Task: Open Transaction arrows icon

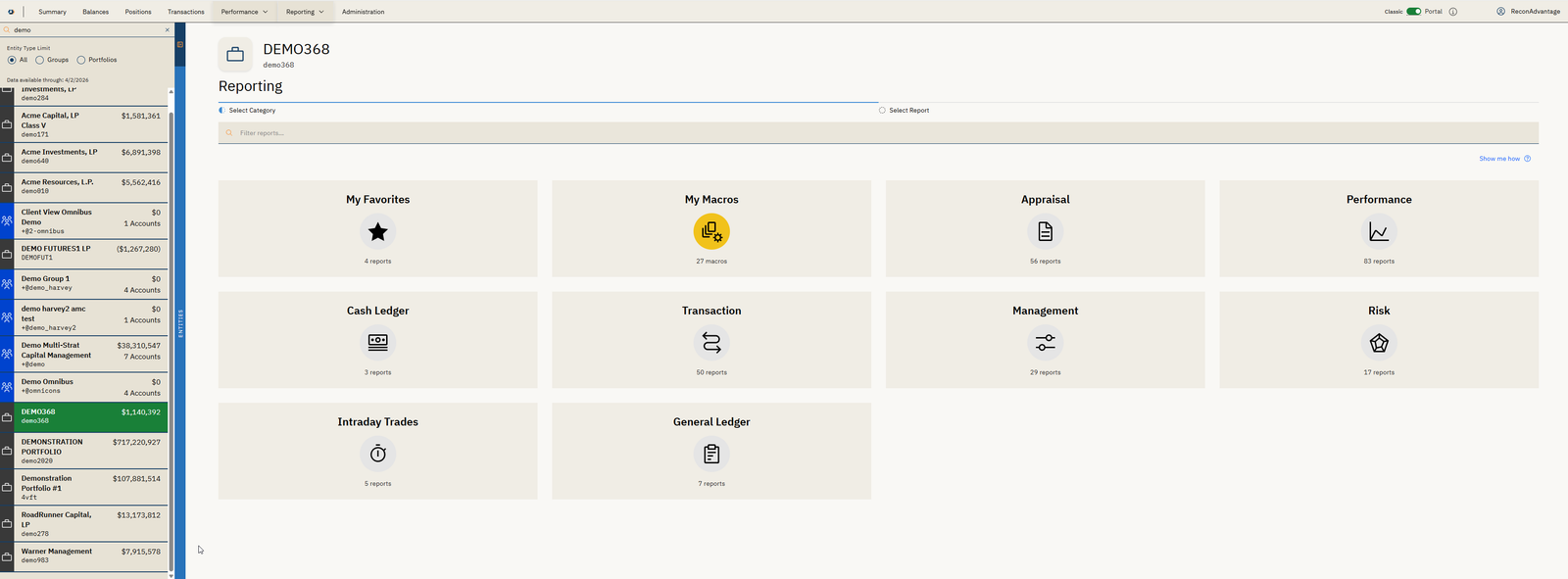Action: click(711, 343)
